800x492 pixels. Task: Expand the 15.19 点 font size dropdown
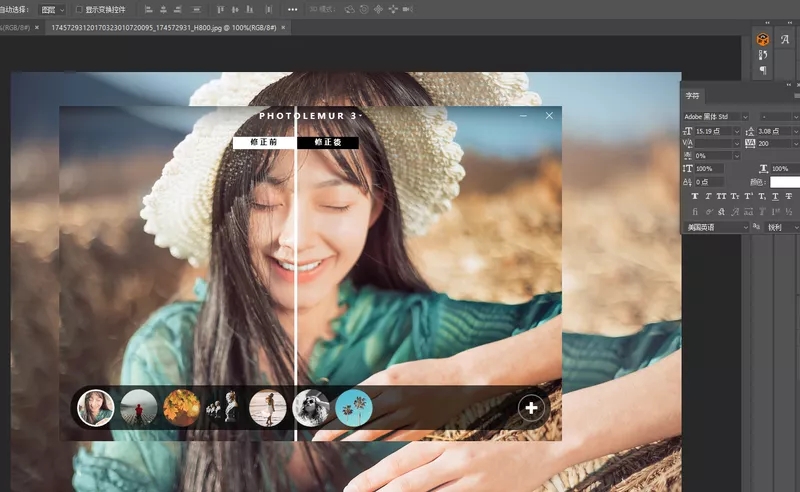click(x=737, y=131)
